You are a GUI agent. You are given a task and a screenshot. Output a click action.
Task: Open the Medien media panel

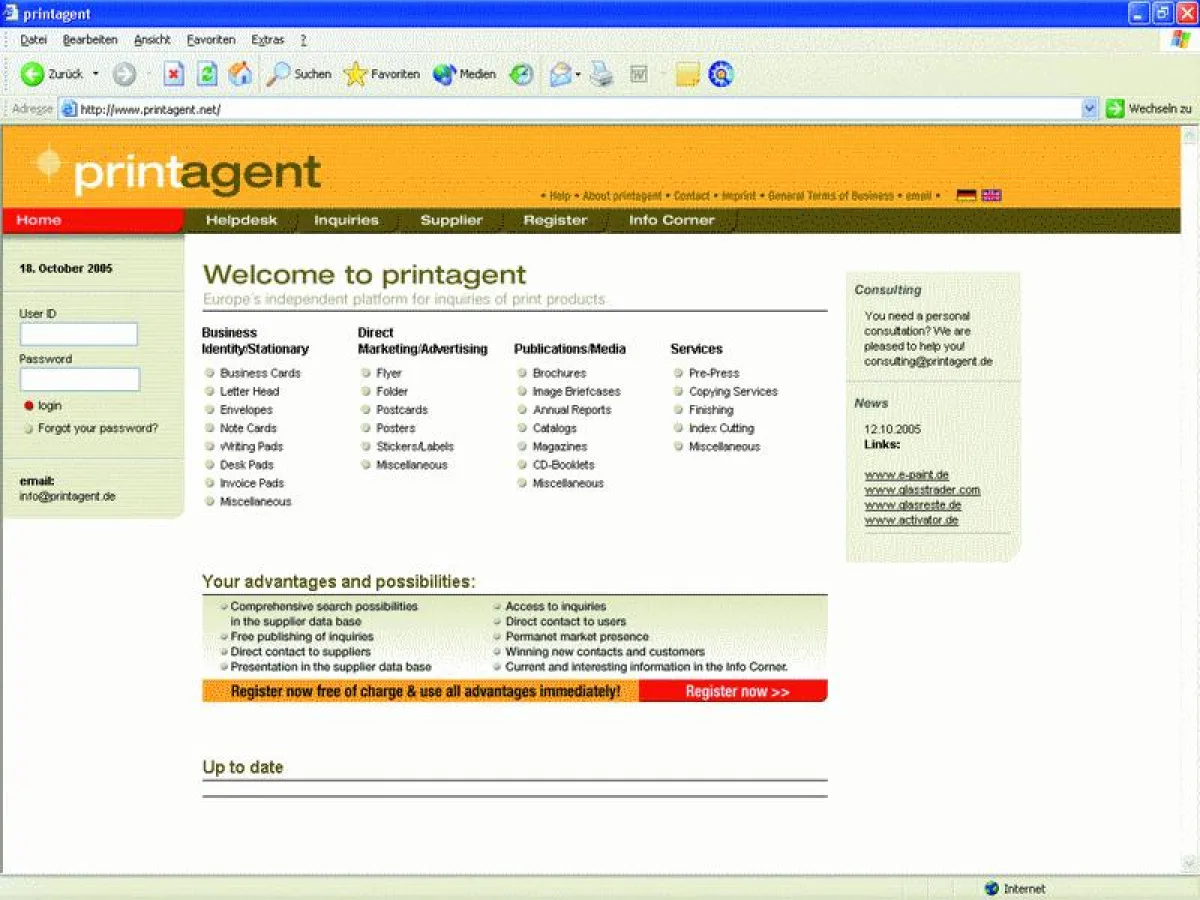(x=464, y=74)
